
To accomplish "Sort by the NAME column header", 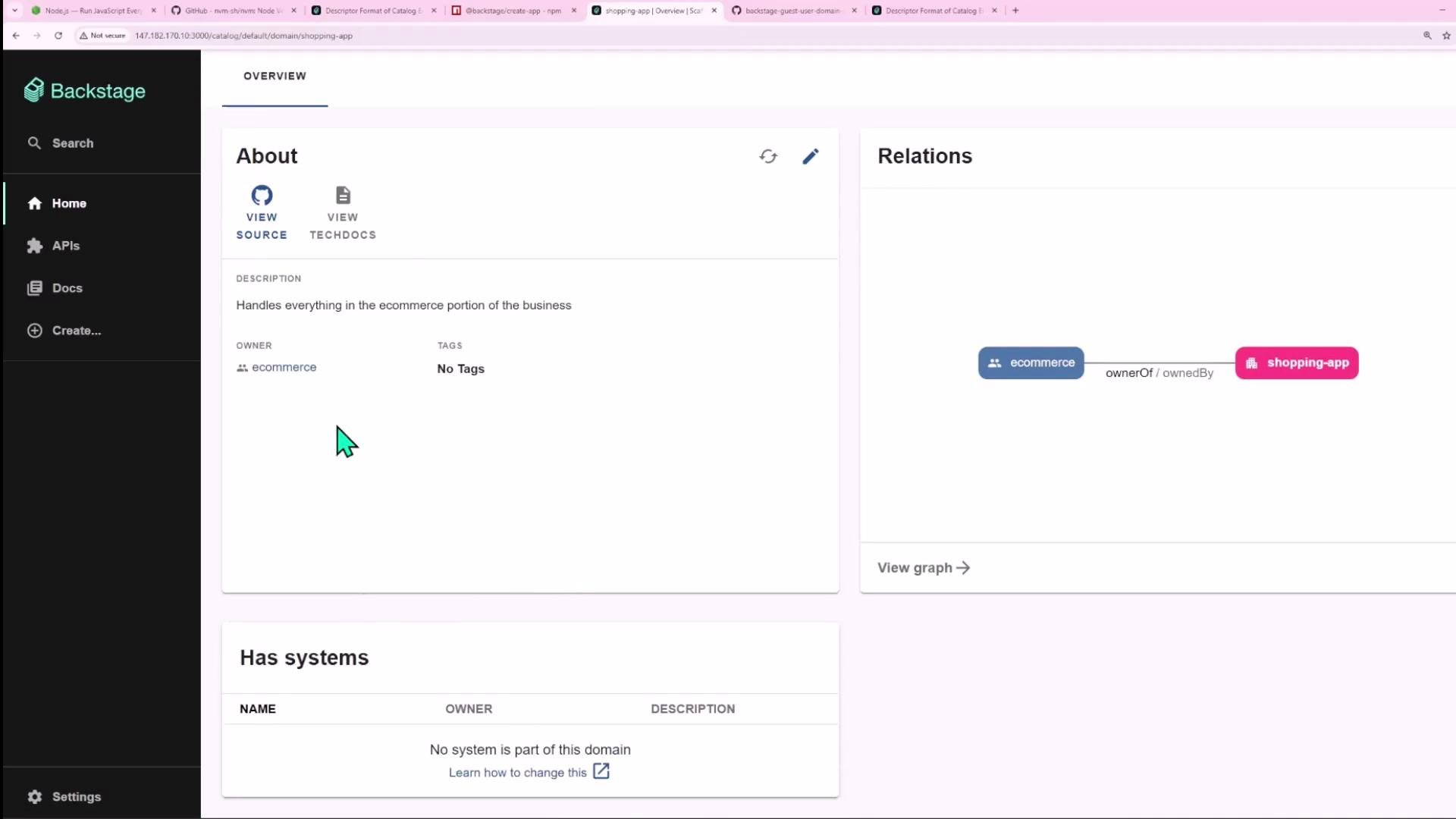I will pyautogui.click(x=258, y=709).
